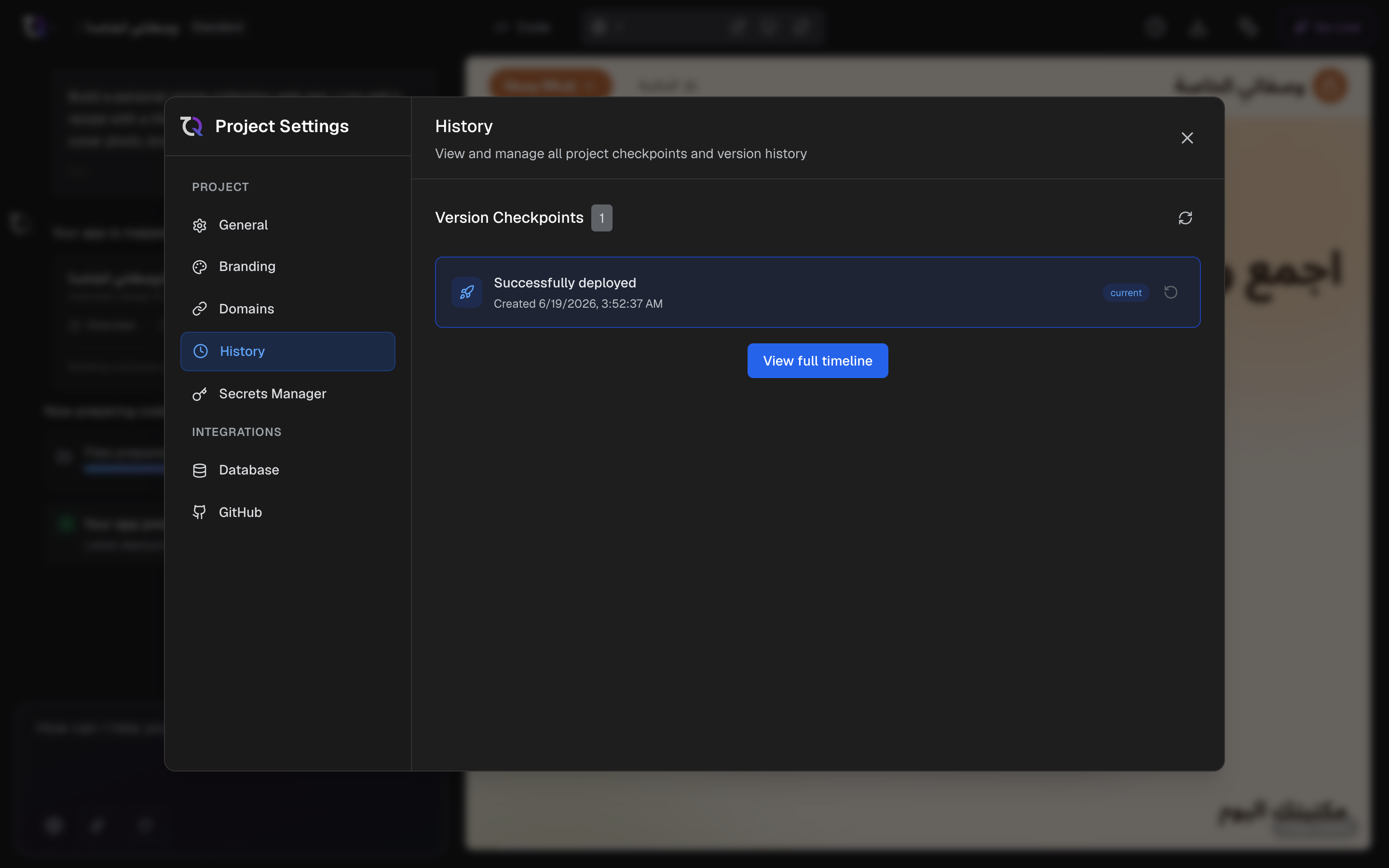Click the palette icon beside Branding
Screen dimensions: 1389x868
tap(200, 267)
